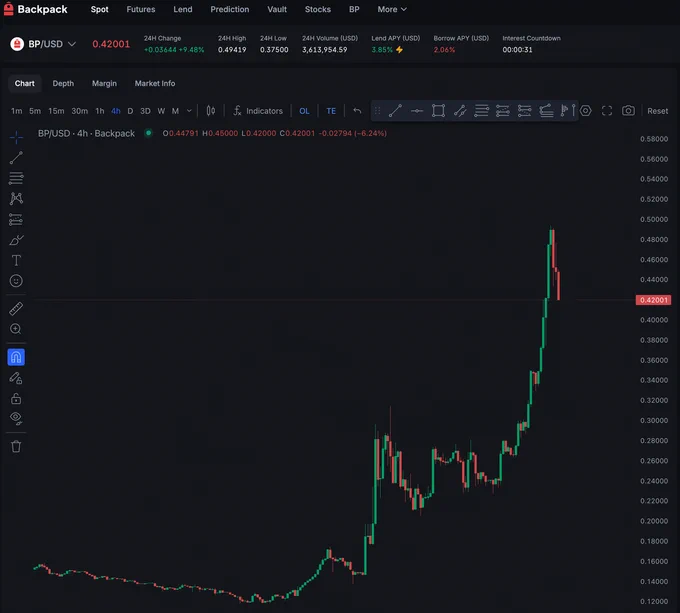Open chart settings hexagon icon
Screen dimensions: 680x613
585,111
